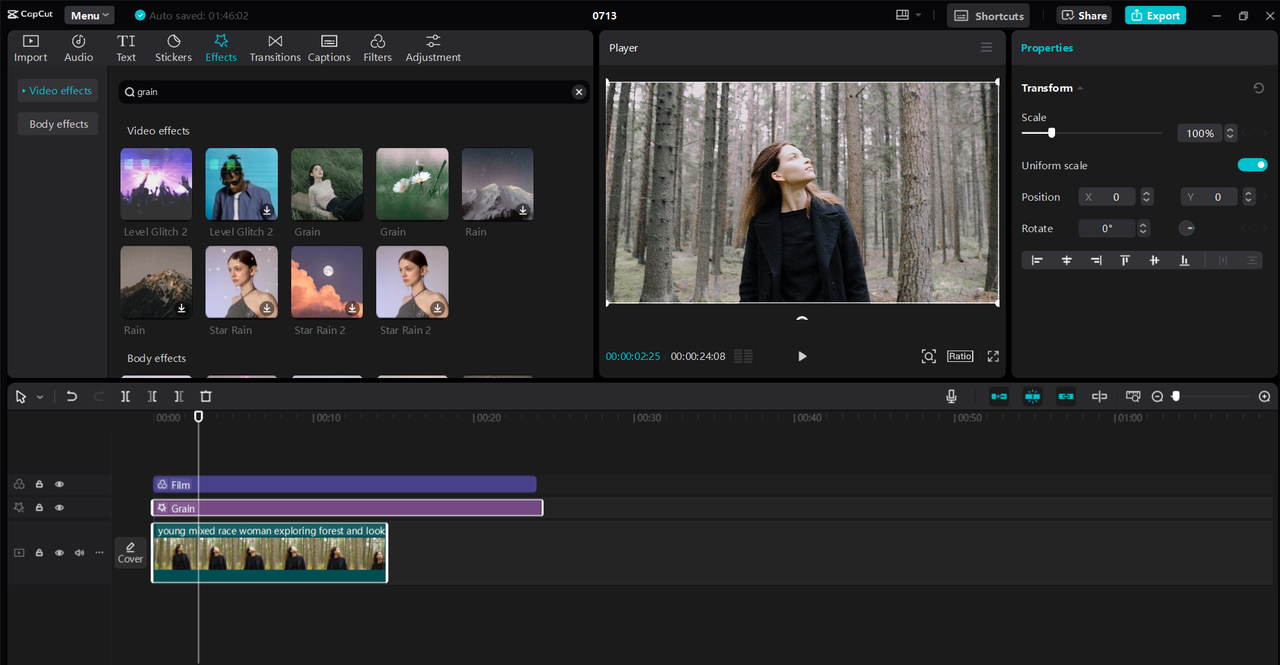Toggle clip linkage in timeline
Viewport: 1280px width, 665px height.
(x=1066, y=396)
